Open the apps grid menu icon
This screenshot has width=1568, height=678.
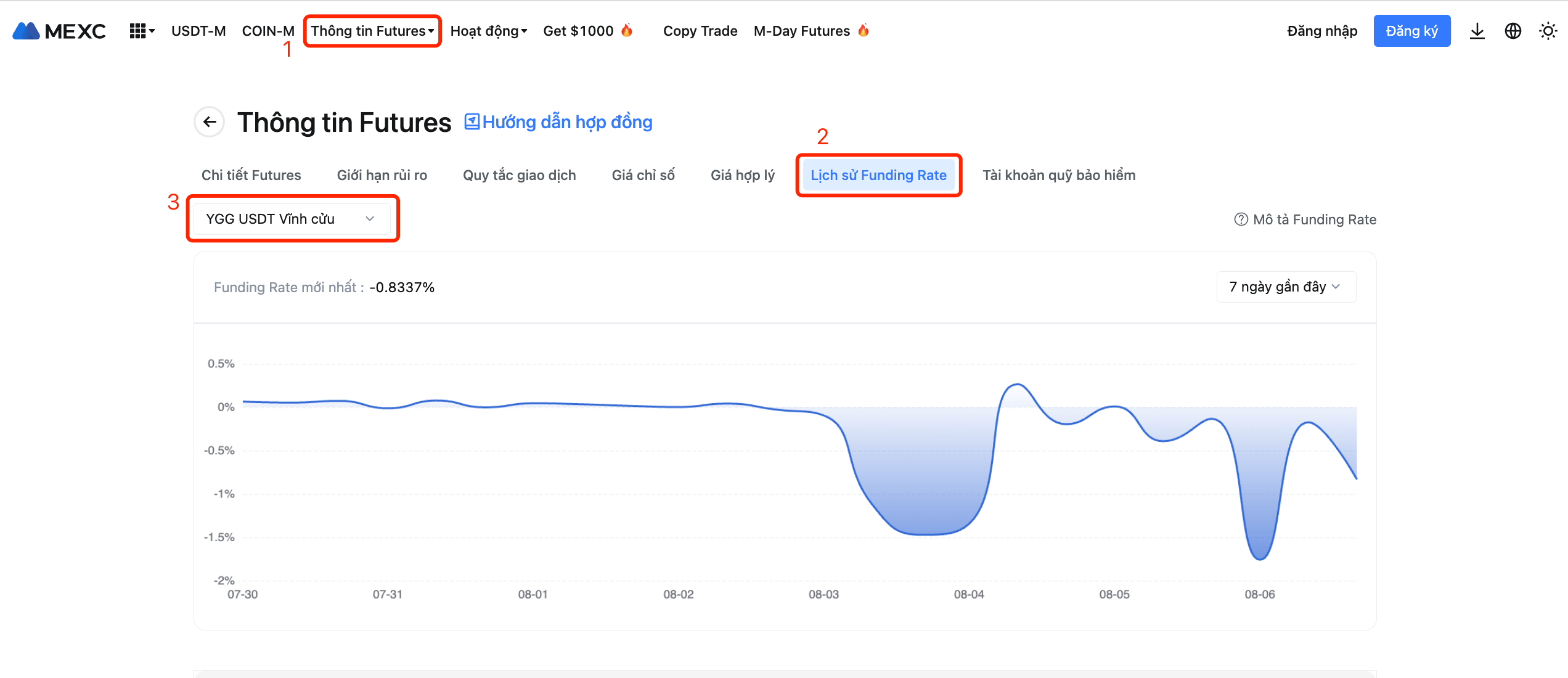click(137, 31)
